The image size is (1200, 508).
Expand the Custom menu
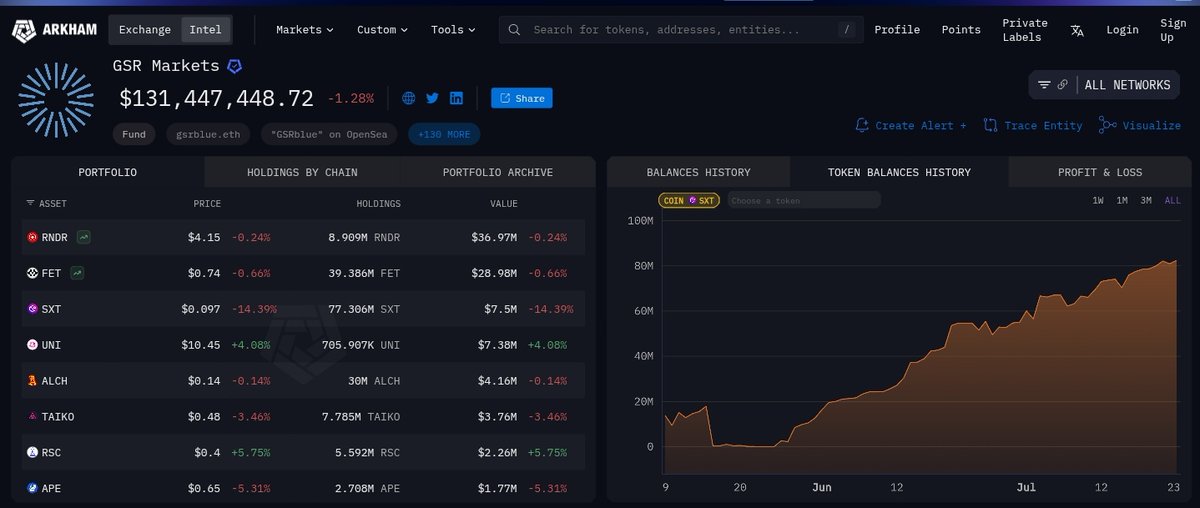(x=382, y=30)
